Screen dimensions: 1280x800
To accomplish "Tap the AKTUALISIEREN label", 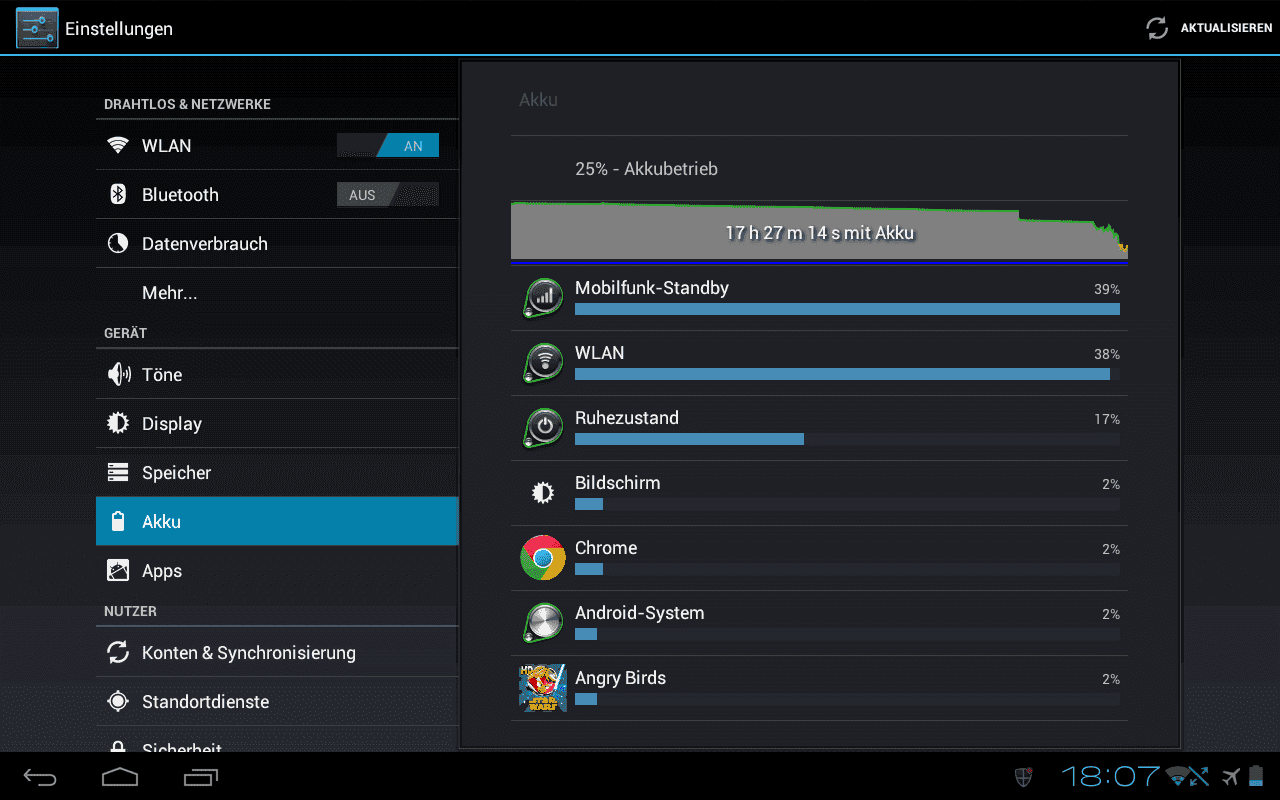I will point(1226,28).
